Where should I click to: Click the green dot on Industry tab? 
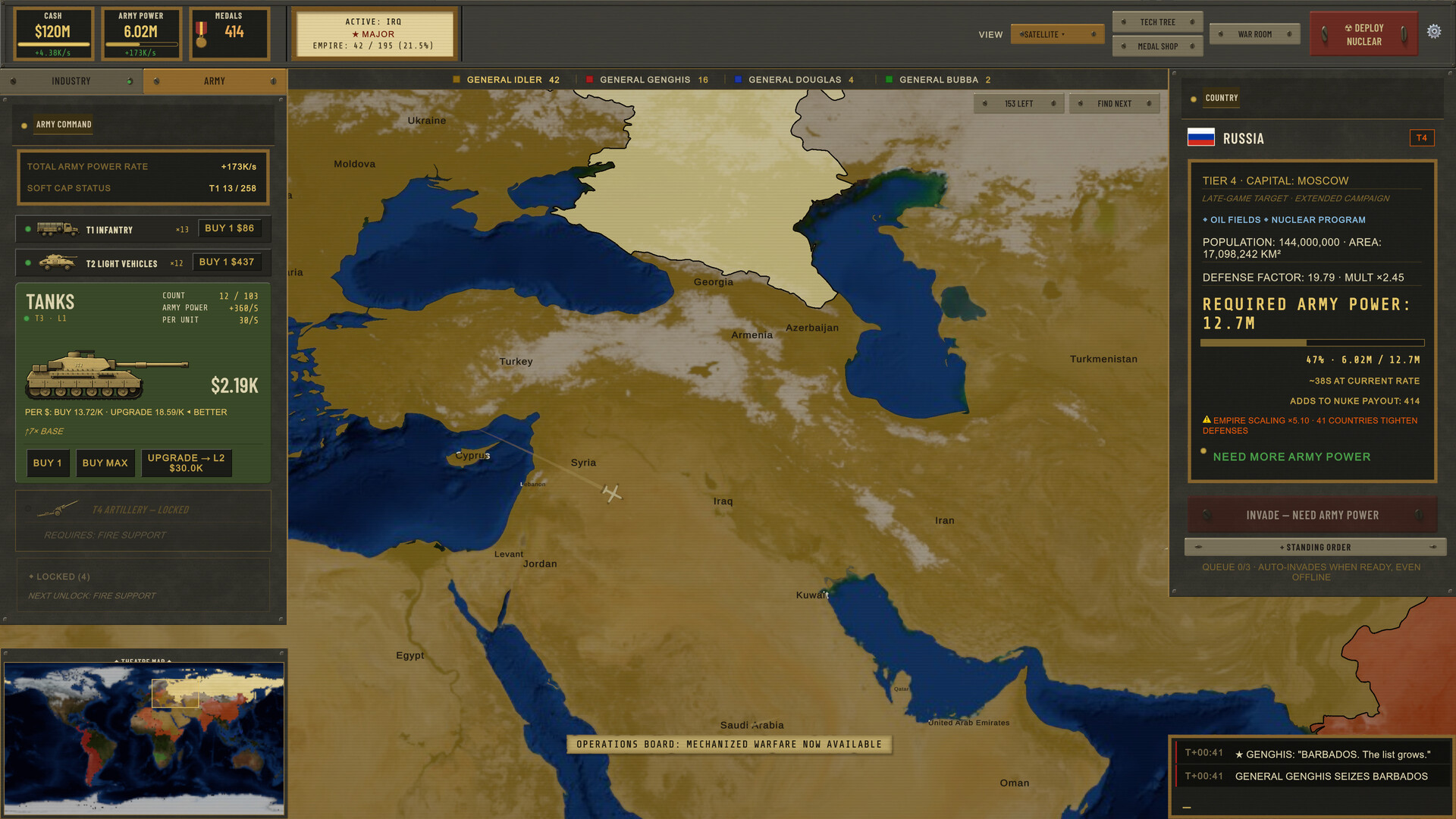(x=130, y=81)
